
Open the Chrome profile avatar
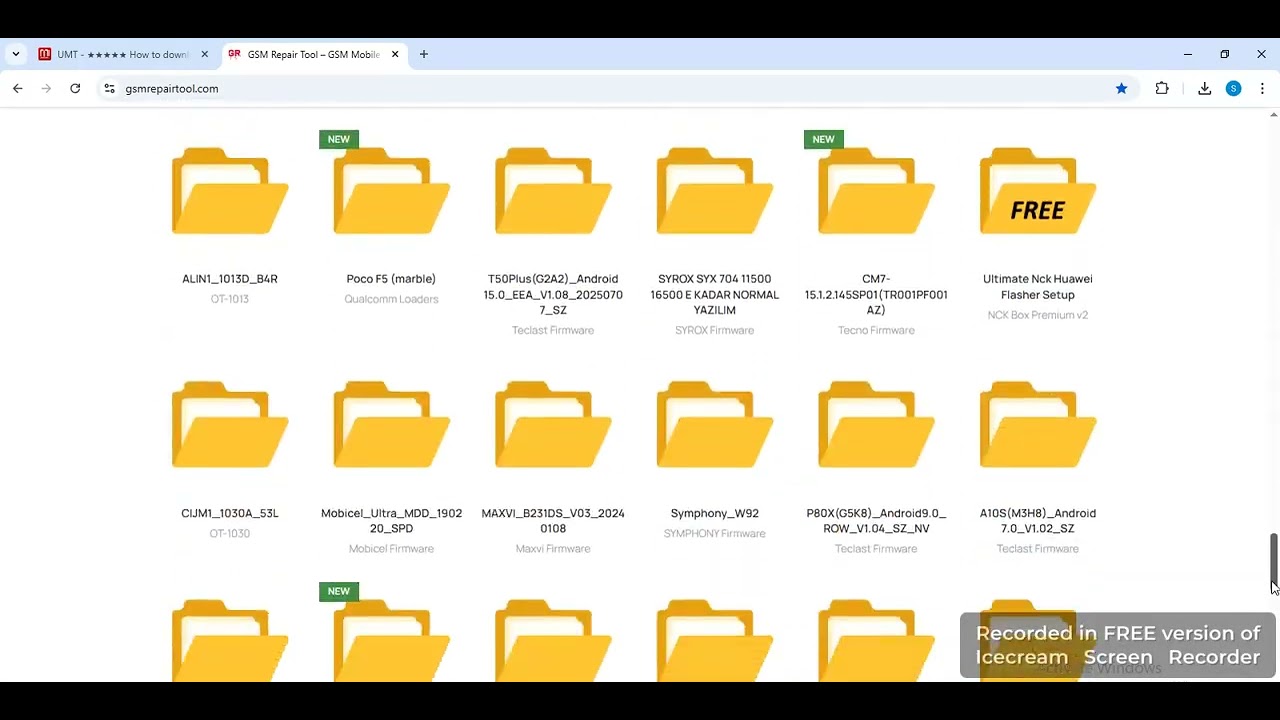pos(1233,88)
